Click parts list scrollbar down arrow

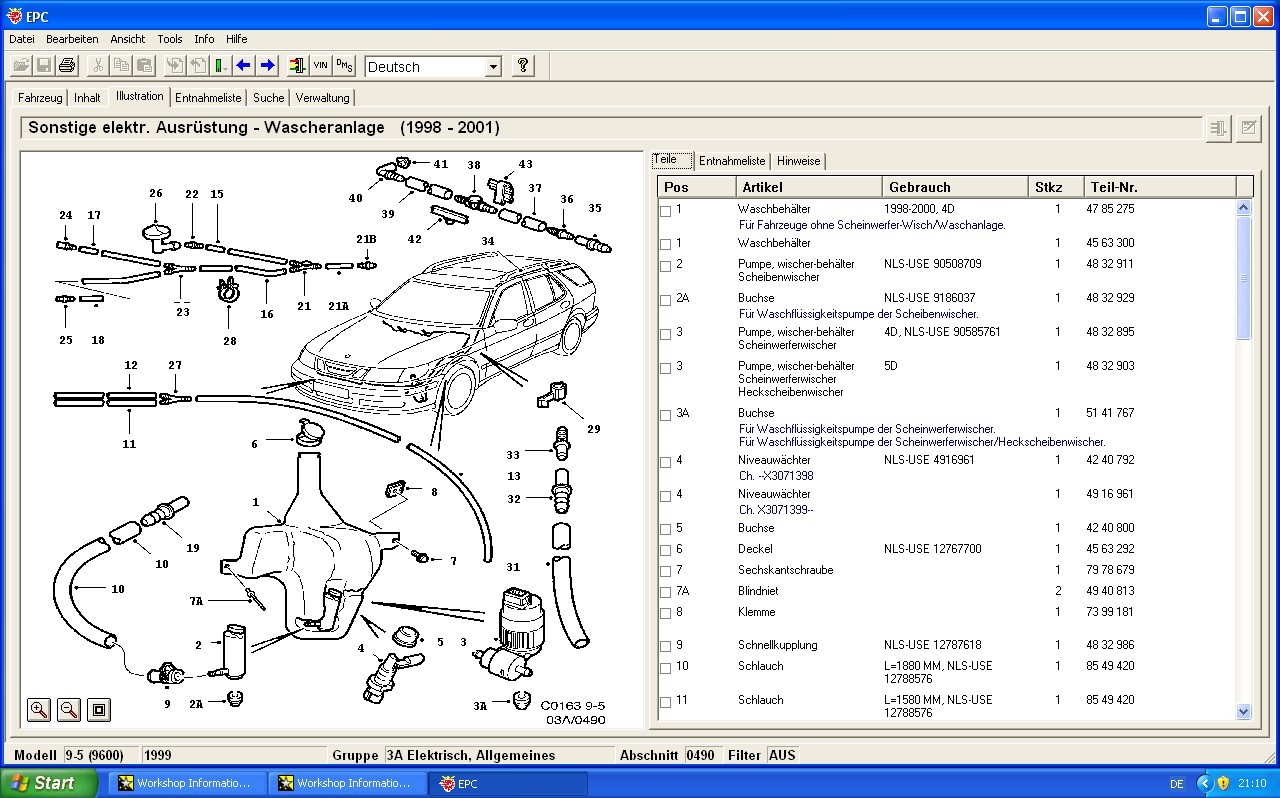[1244, 711]
